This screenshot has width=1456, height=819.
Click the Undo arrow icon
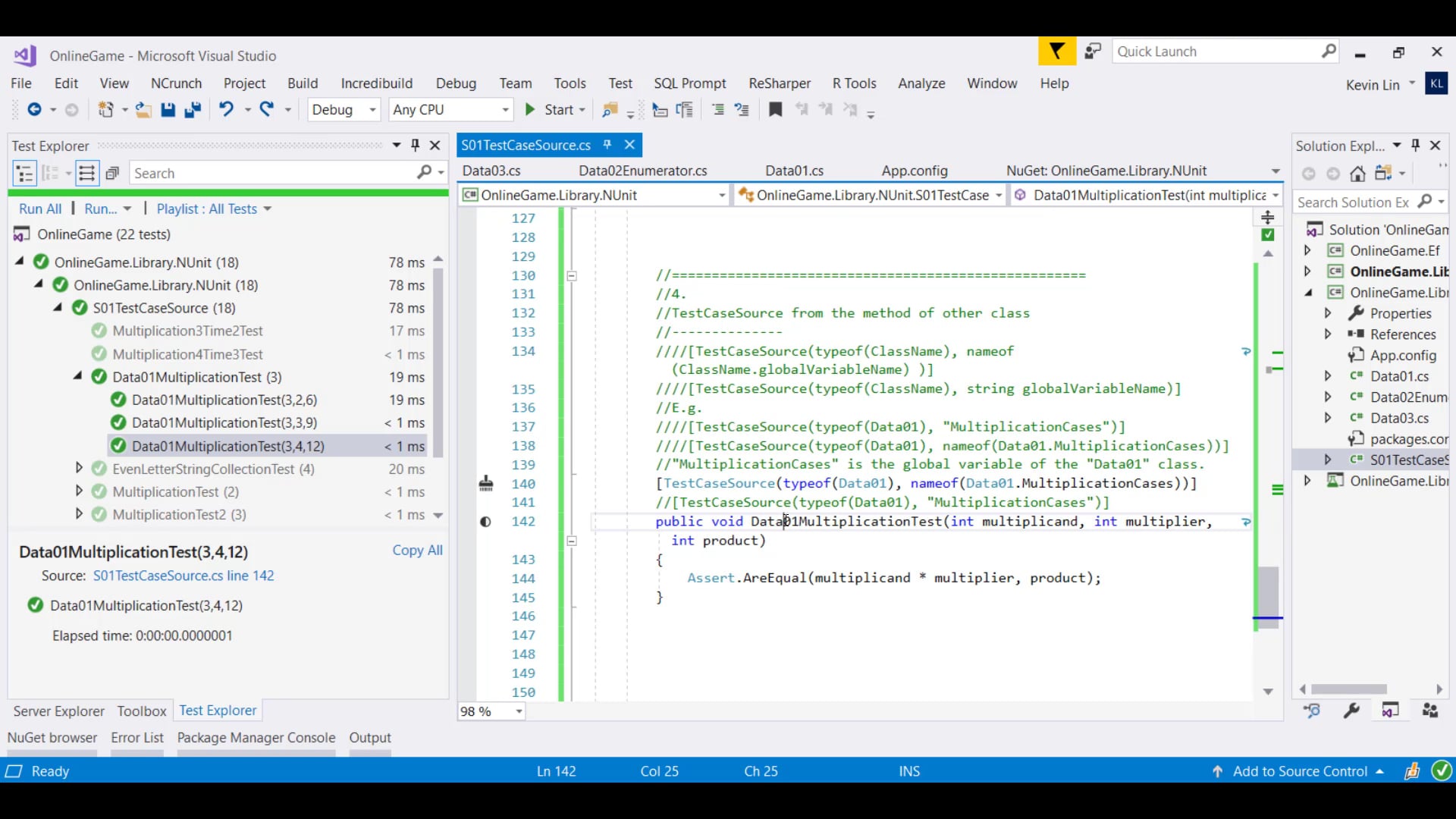pos(226,109)
